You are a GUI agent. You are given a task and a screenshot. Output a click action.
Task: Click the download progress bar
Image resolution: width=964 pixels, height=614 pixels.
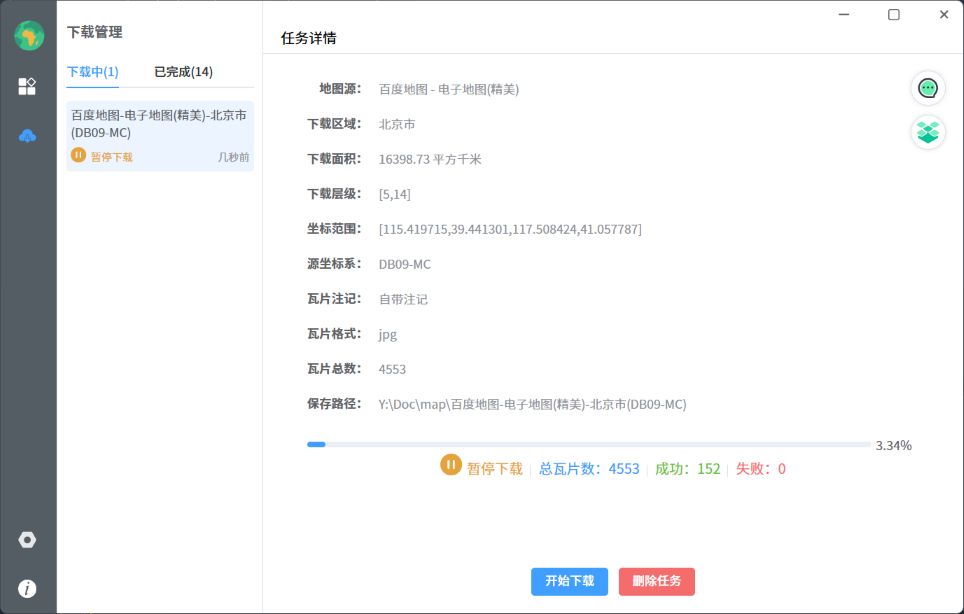coord(588,444)
